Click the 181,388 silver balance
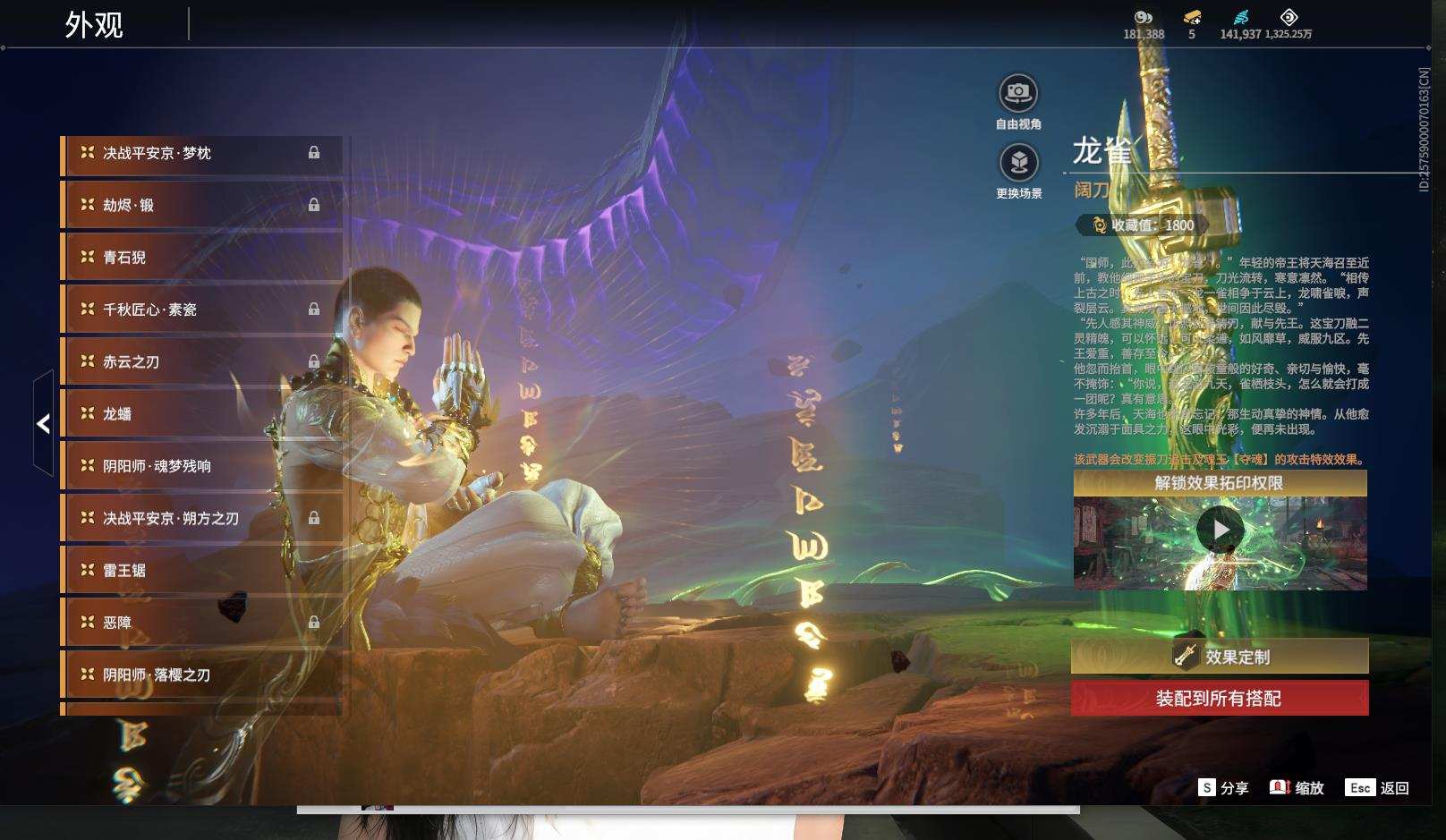Screen dimensions: 1446x840 (1144, 34)
